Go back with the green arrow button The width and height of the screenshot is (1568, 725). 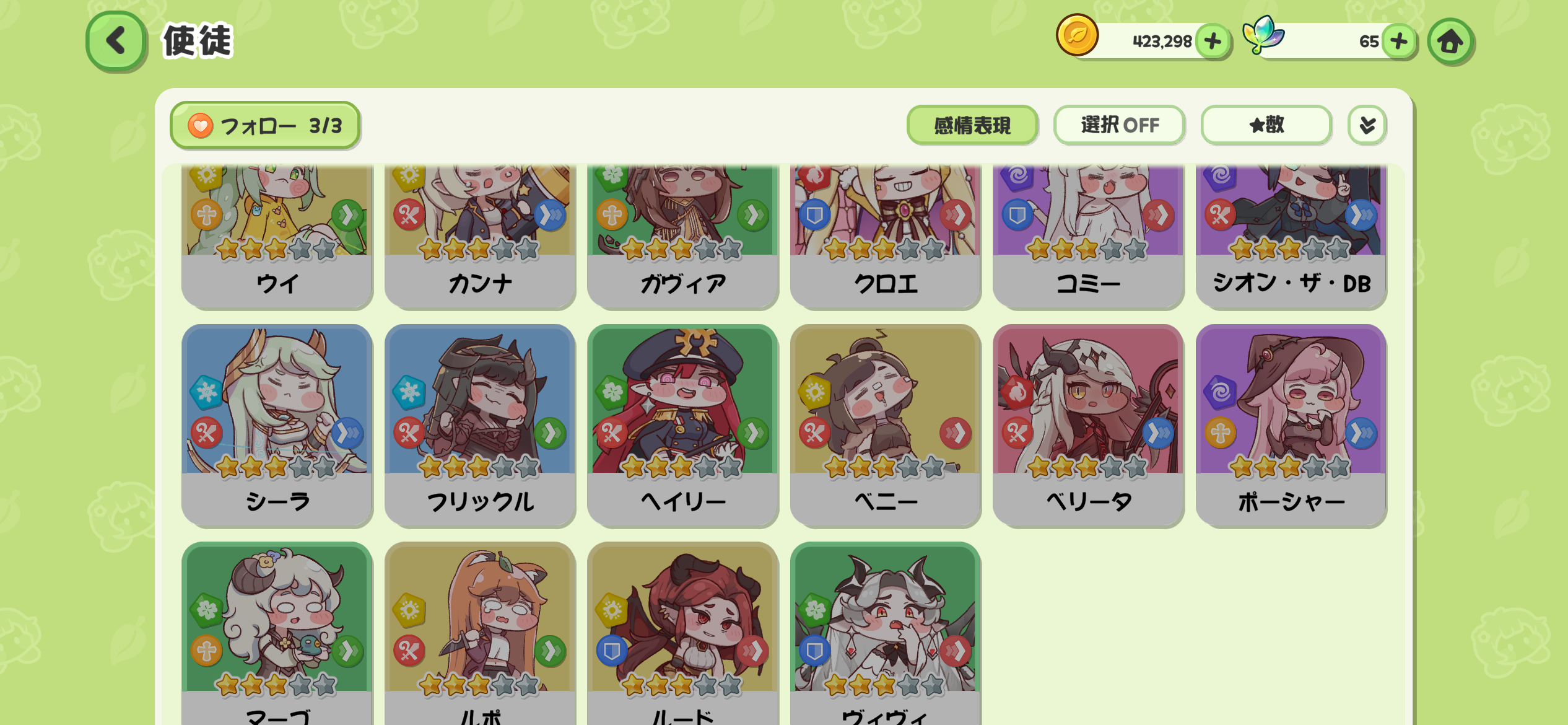click(x=116, y=42)
